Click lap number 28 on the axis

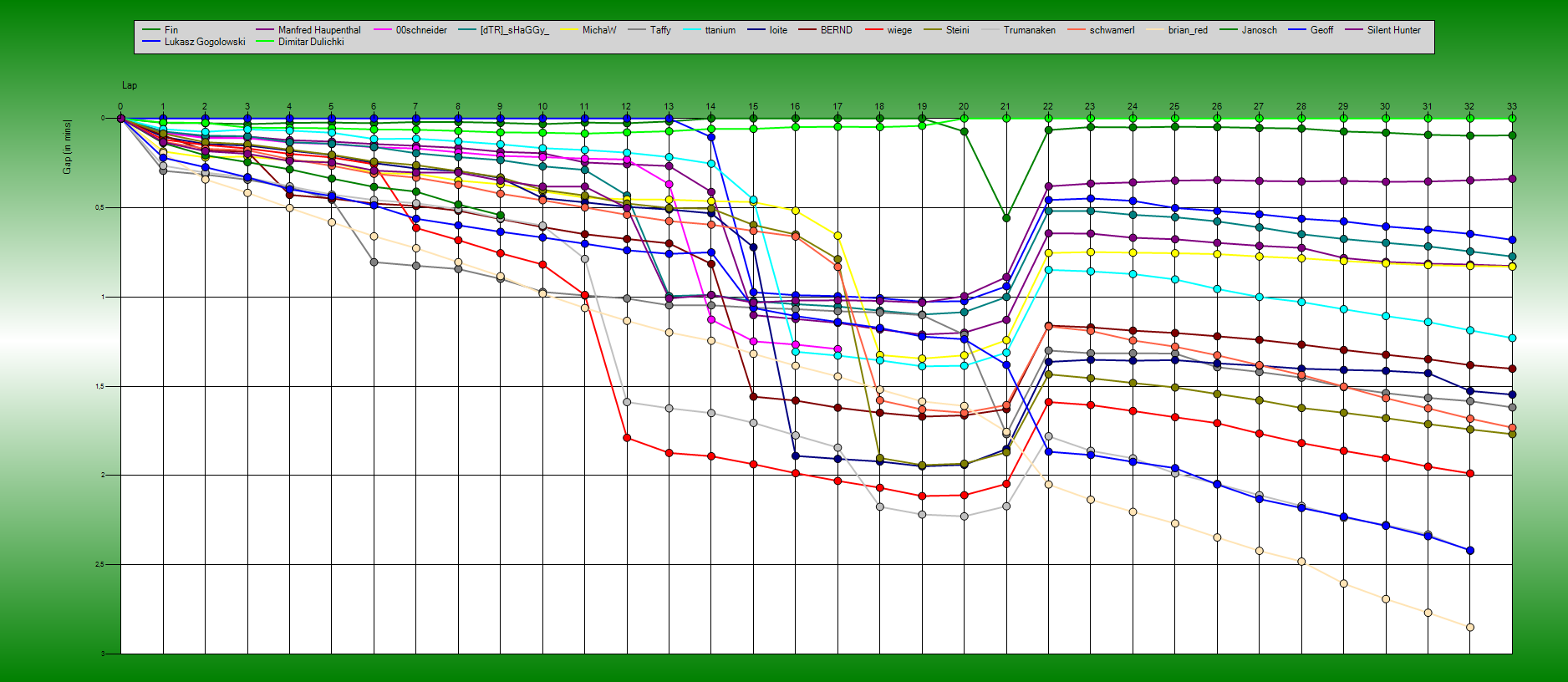tap(1301, 107)
